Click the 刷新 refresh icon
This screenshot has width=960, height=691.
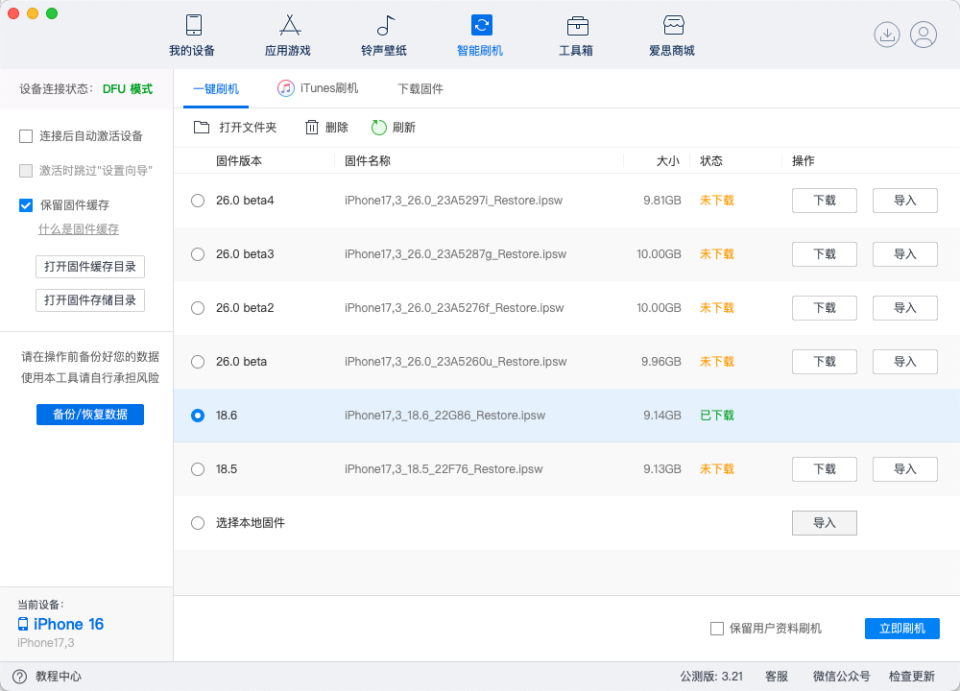pyautogui.click(x=379, y=127)
